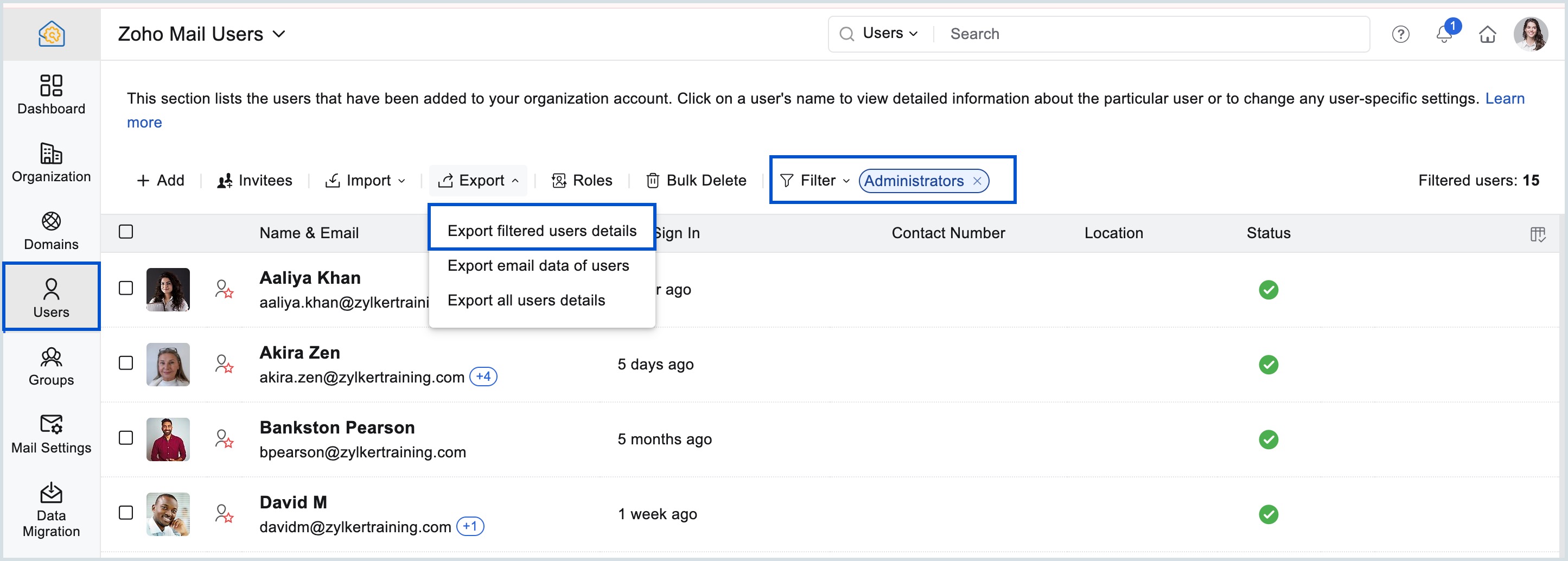Open Domains section in sidebar

click(x=51, y=230)
